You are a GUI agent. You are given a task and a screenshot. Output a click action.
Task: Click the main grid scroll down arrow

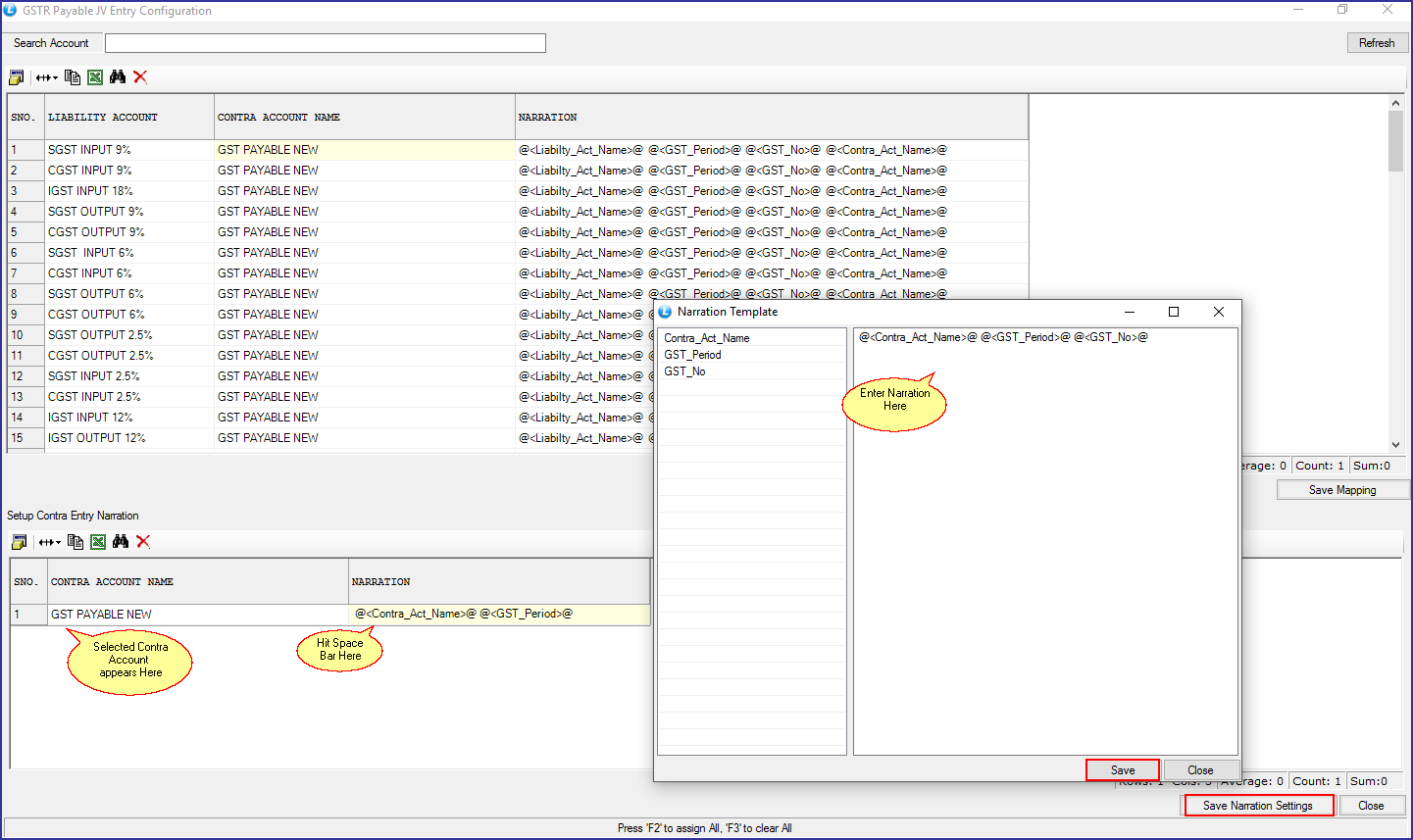[1395, 445]
